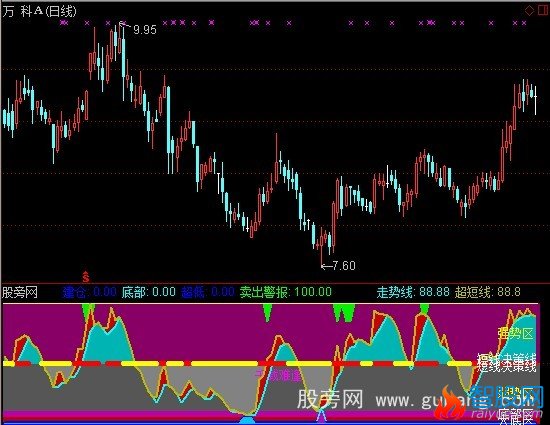This screenshot has height=425, width=550.
Task: Click the 底部: 0.00 indicator value
Action: click(x=149, y=292)
